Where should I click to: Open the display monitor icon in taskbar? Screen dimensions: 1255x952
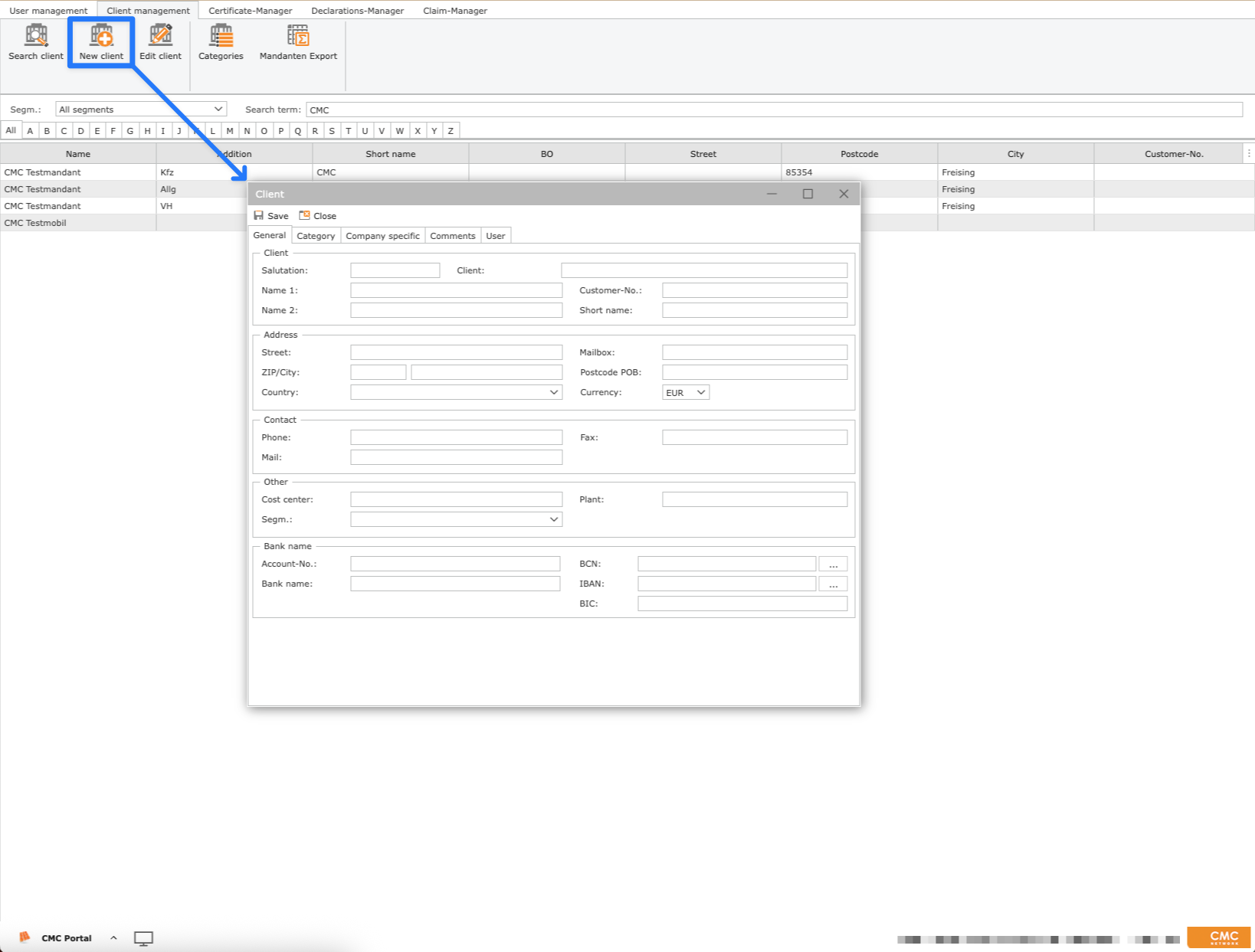pyautogui.click(x=143, y=938)
